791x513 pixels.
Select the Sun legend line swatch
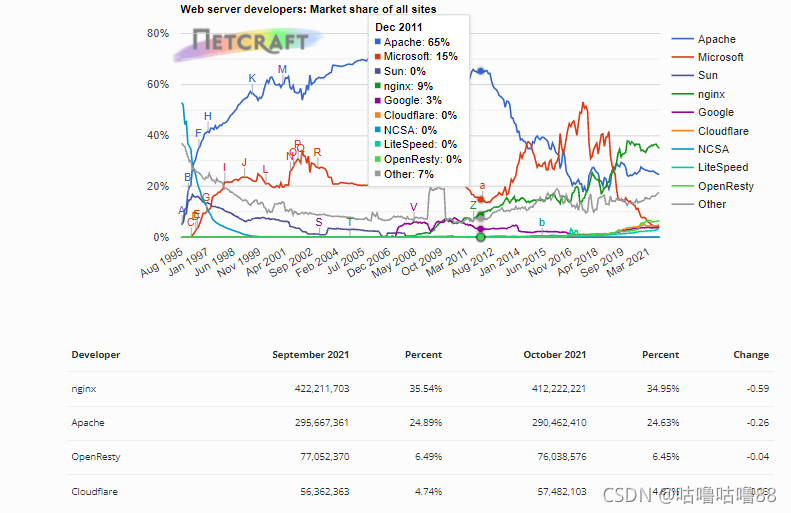point(683,76)
